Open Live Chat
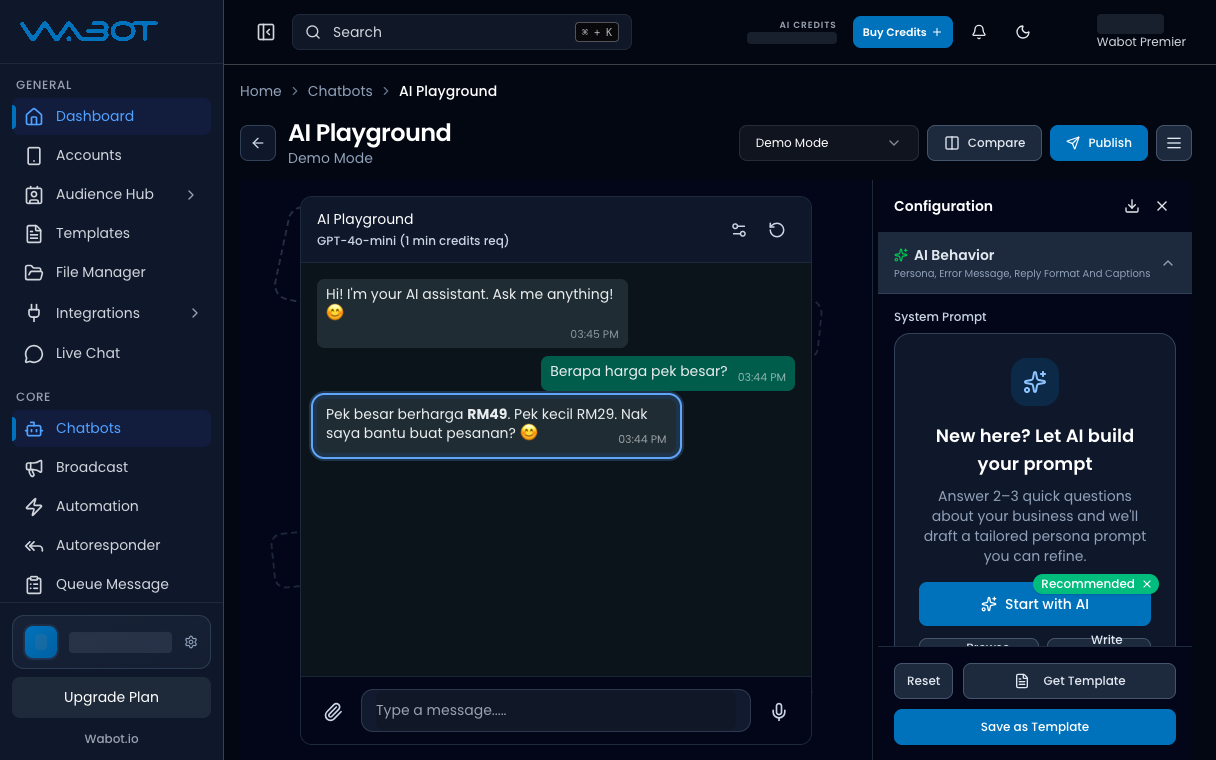Viewport: 1216px width, 760px height. (111, 353)
